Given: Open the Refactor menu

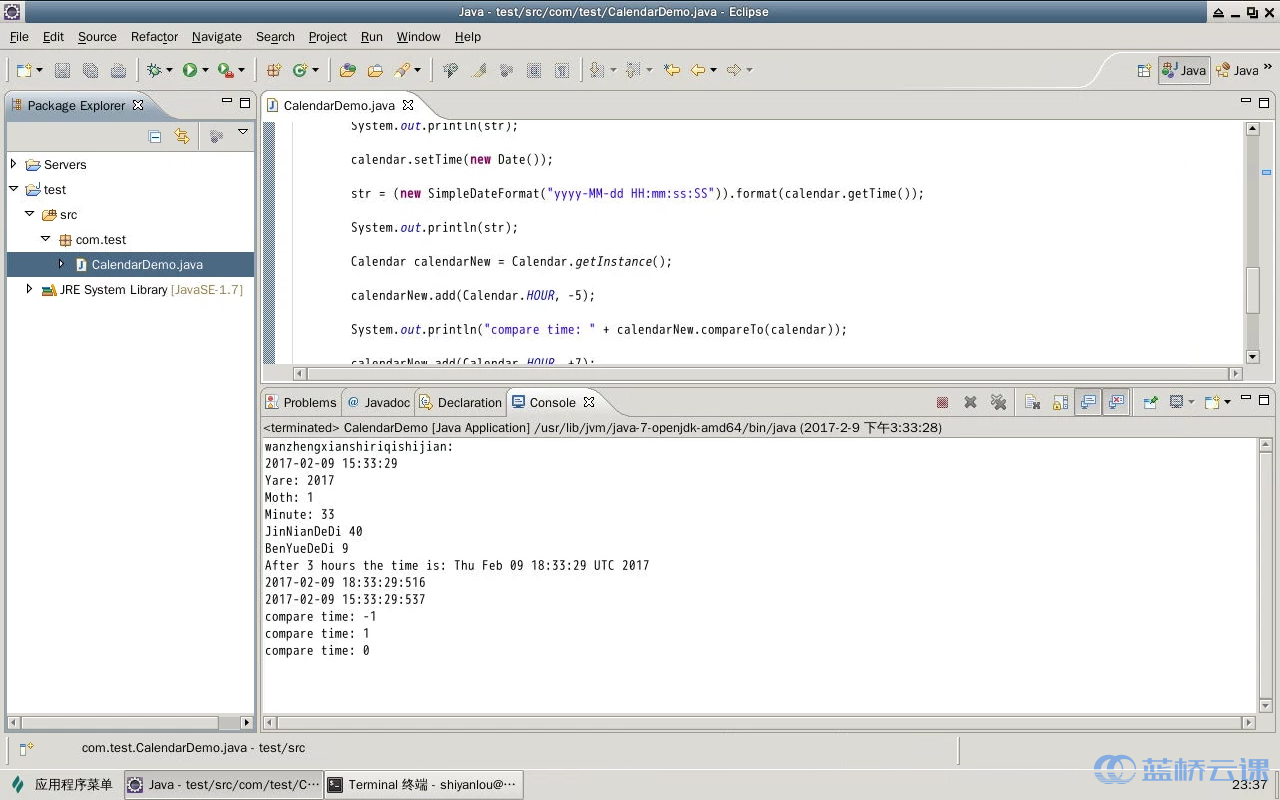Looking at the screenshot, I should tap(154, 37).
